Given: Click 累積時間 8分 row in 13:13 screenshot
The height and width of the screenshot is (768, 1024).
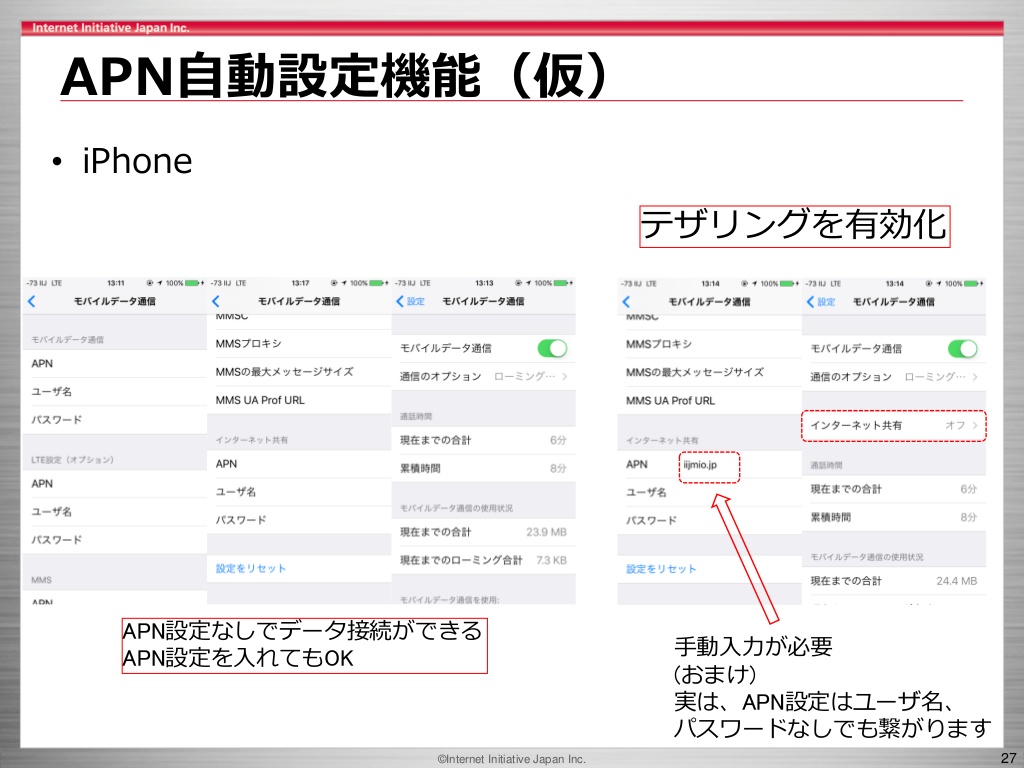Looking at the screenshot, I should 483,468.
